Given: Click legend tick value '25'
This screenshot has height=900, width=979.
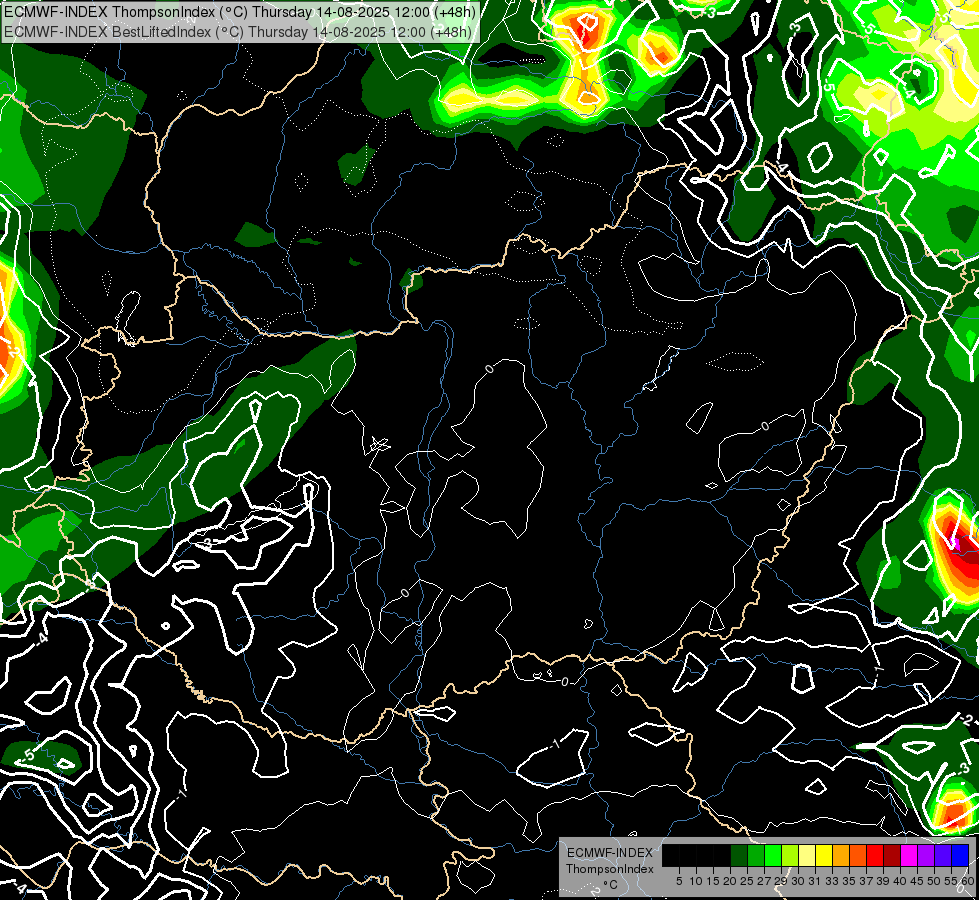Looking at the screenshot, I should pos(747,881).
